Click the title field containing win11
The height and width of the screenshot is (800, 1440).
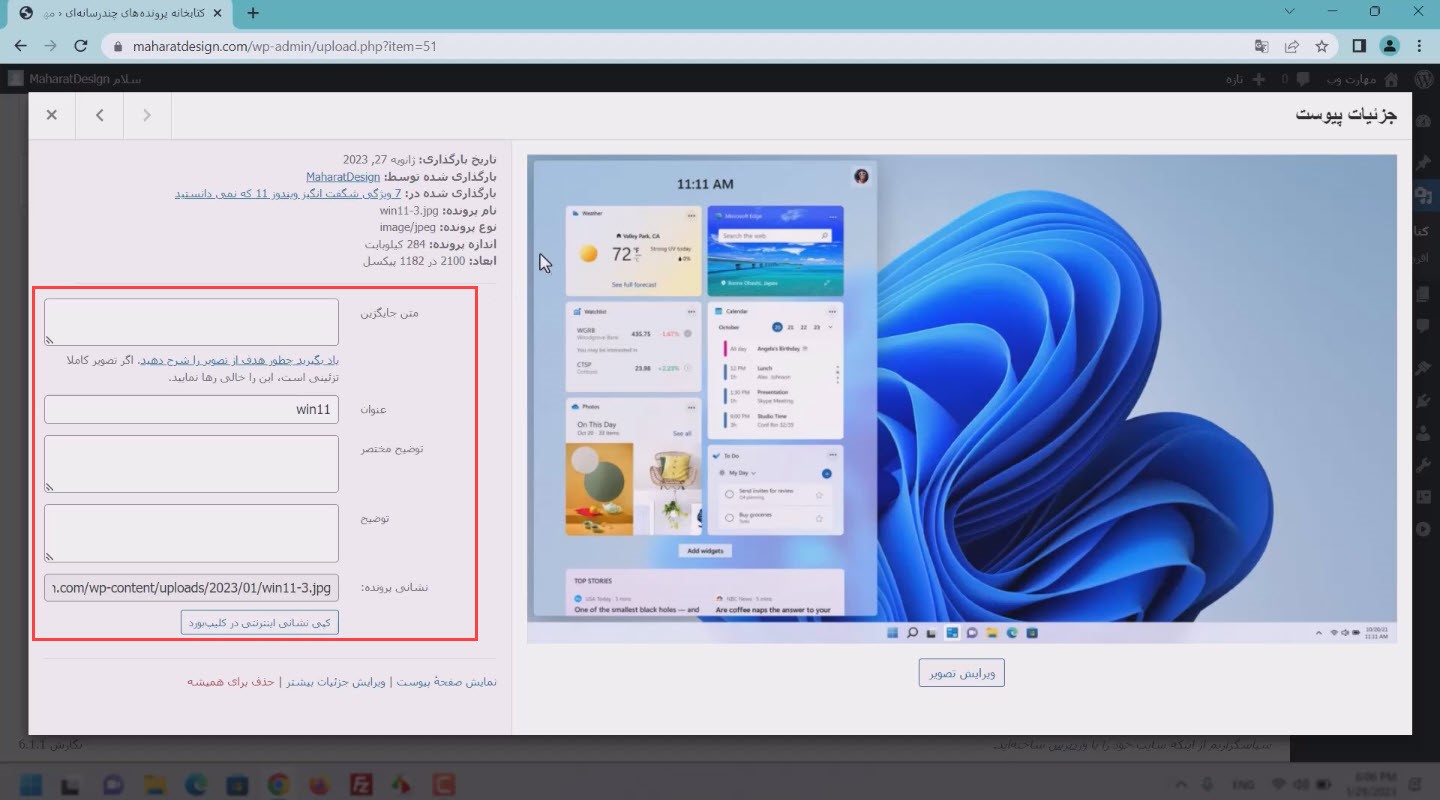[x=191, y=409]
